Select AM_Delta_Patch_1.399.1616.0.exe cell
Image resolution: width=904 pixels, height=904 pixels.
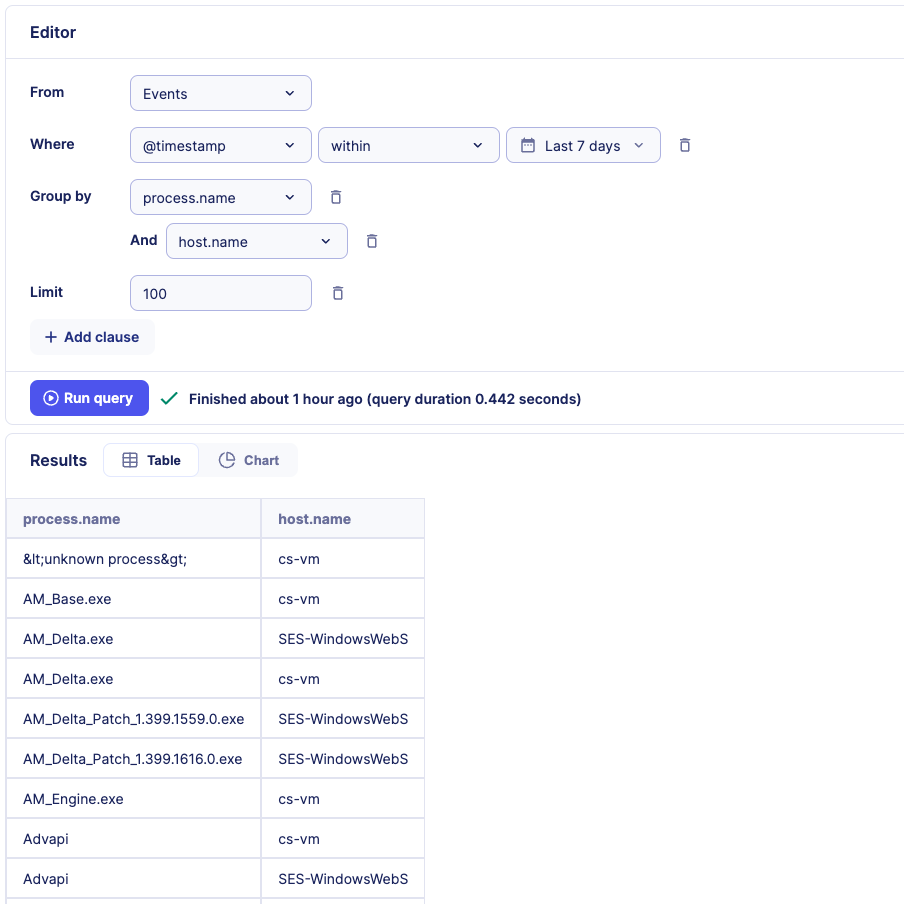(x=134, y=759)
